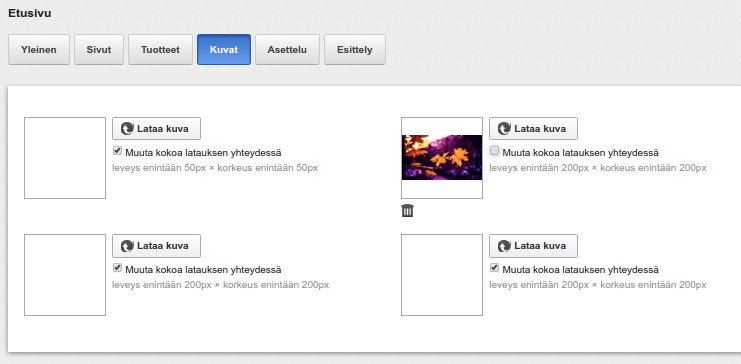The height and width of the screenshot is (364, 741).
Task: Show the Esittely tab
Action: (x=355, y=50)
